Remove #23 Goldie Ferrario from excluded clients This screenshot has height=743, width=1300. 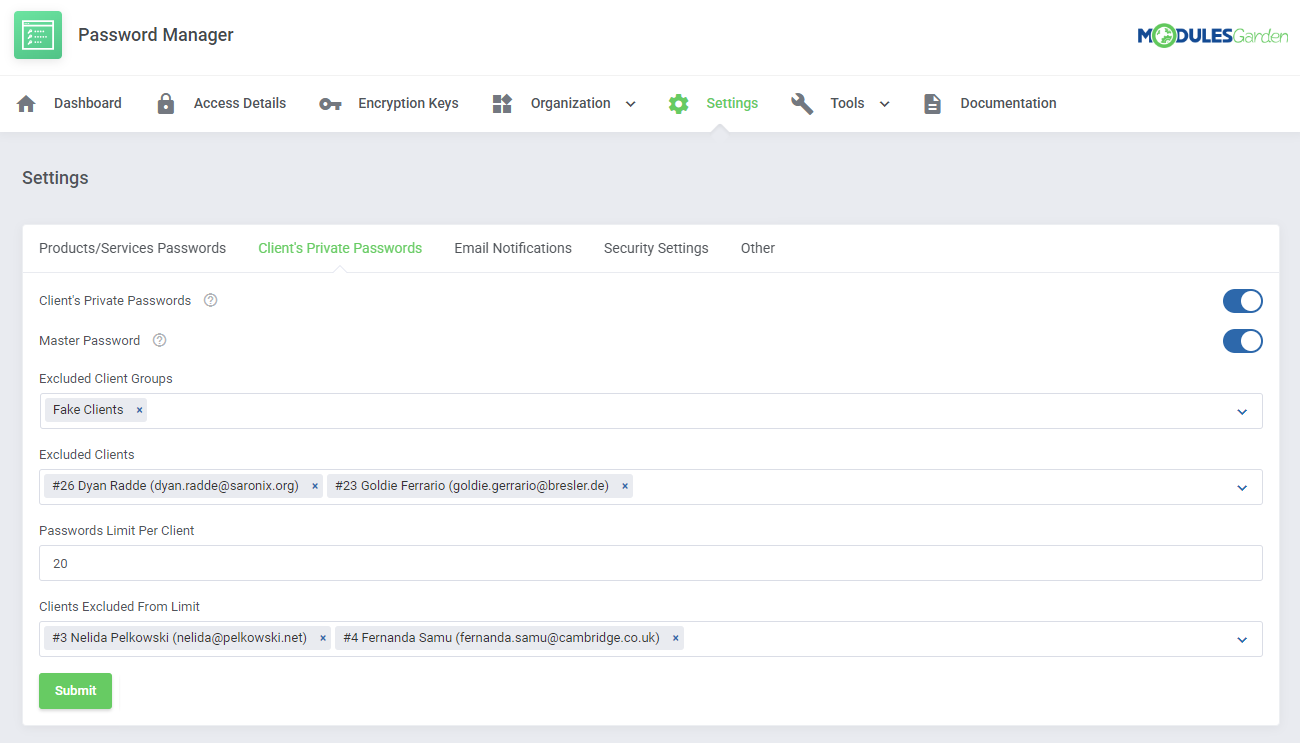[x=625, y=486]
